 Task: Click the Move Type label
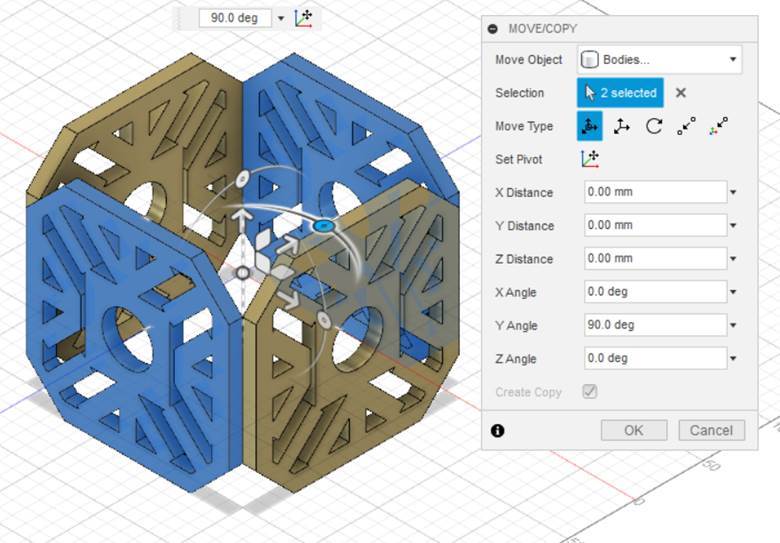524,126
